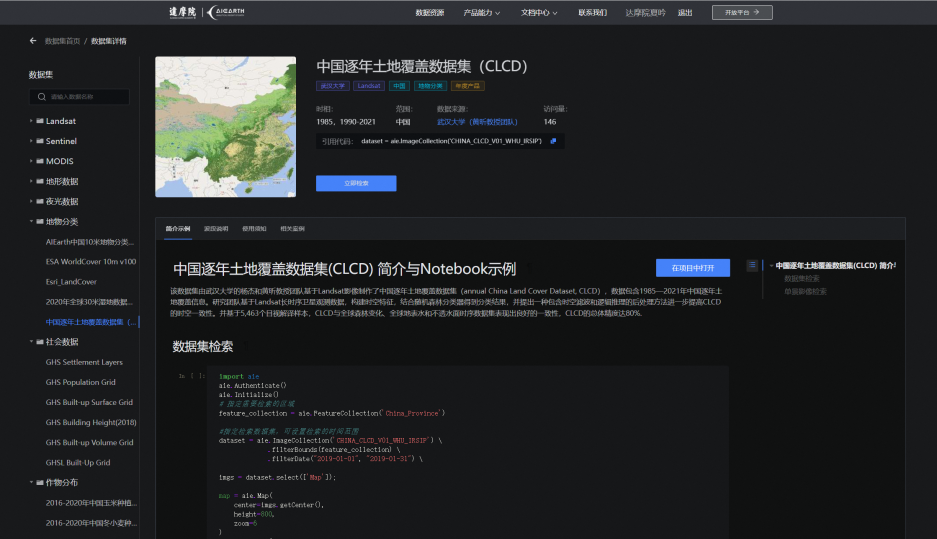Switch to the 使用须知 tab
Image resolution: width=937 pixels, height=539 pixels.
coord(255,229)
